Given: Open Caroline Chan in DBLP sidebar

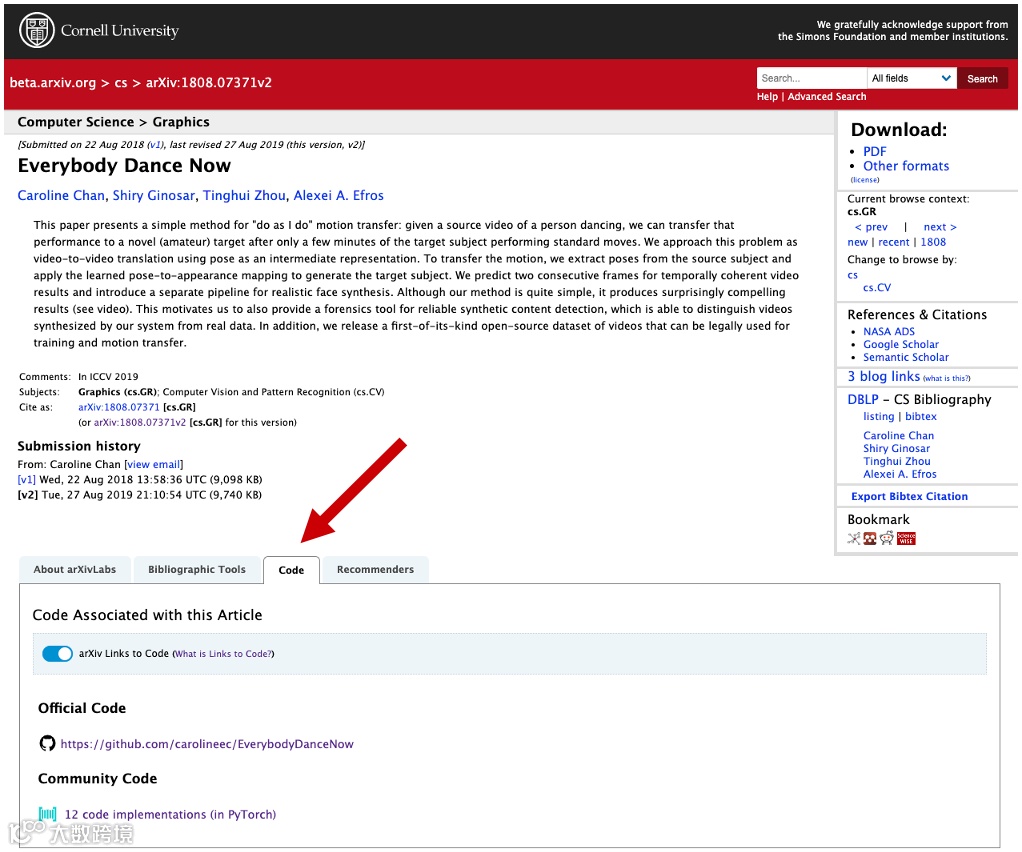Looking at the screenshot, I should pyautogui.click(x=899, y=435).
